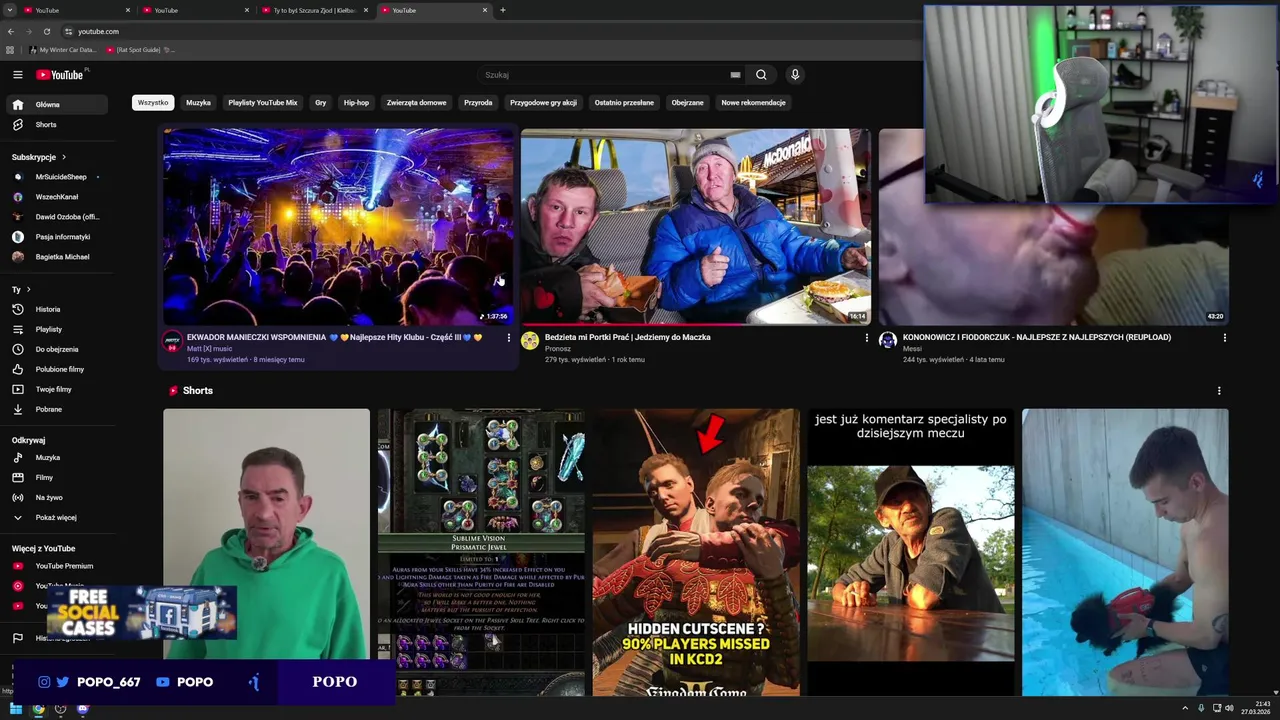Click the Matt [X] music channel avatar
This screenshot has width=1280, height=720.
[x=173, y=340]
